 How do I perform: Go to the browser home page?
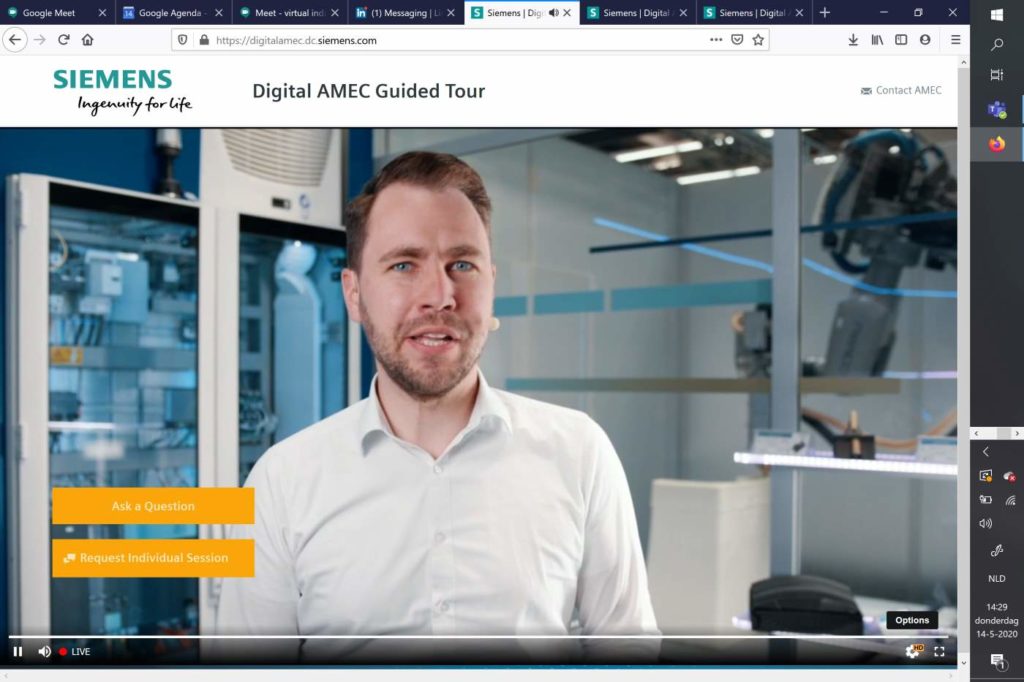(x=87, y=40)
